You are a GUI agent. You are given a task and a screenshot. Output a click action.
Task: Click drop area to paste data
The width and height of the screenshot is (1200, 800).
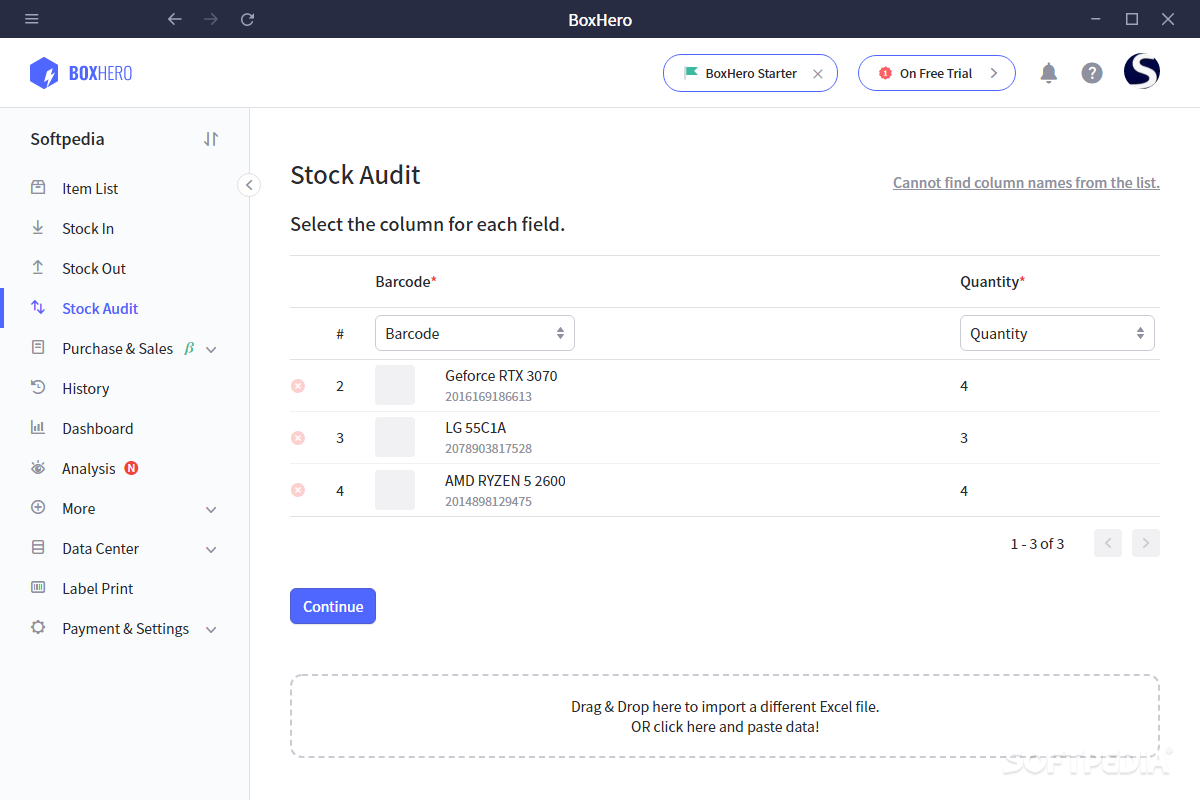coord(725,716)
